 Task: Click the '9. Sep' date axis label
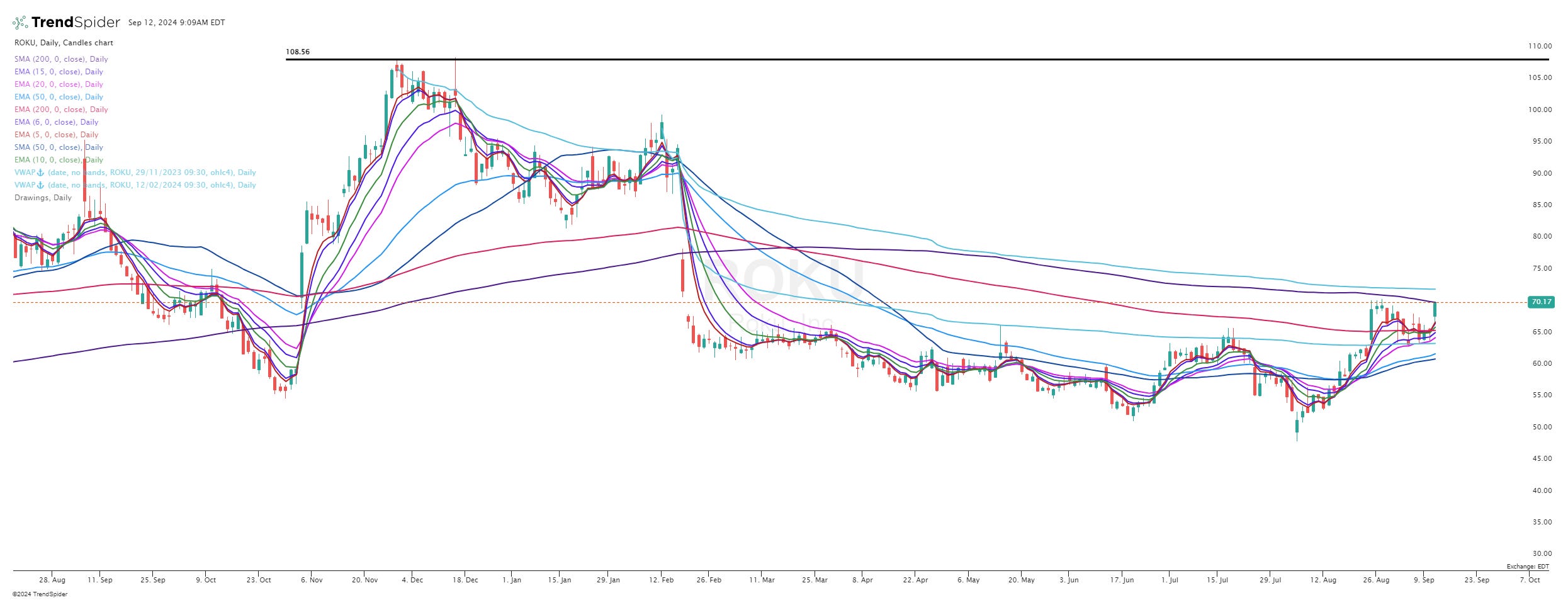tap(1424, 580)
